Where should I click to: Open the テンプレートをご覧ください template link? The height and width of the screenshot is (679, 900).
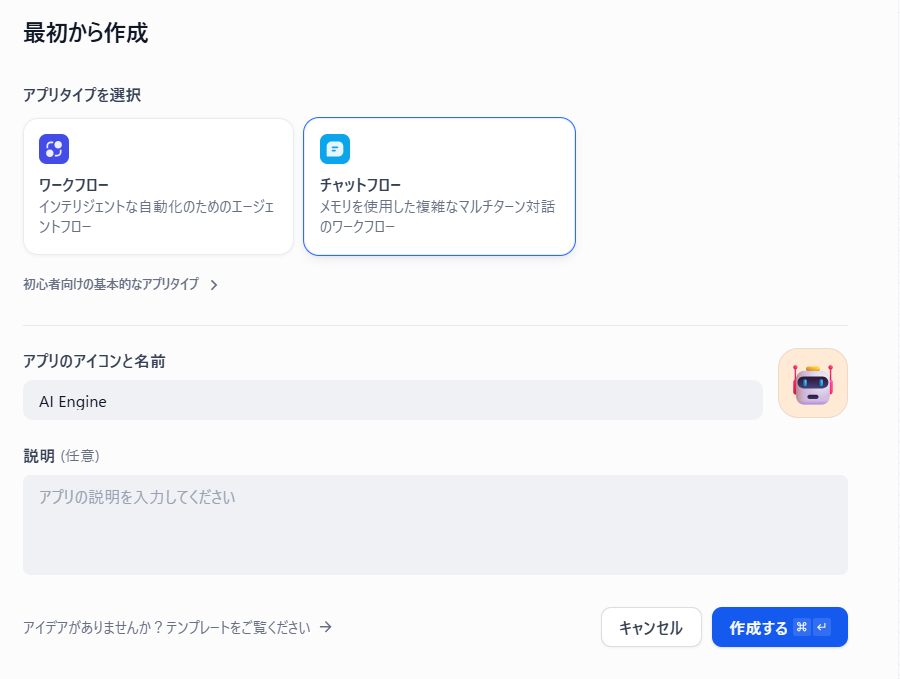(x=166, y=627)
